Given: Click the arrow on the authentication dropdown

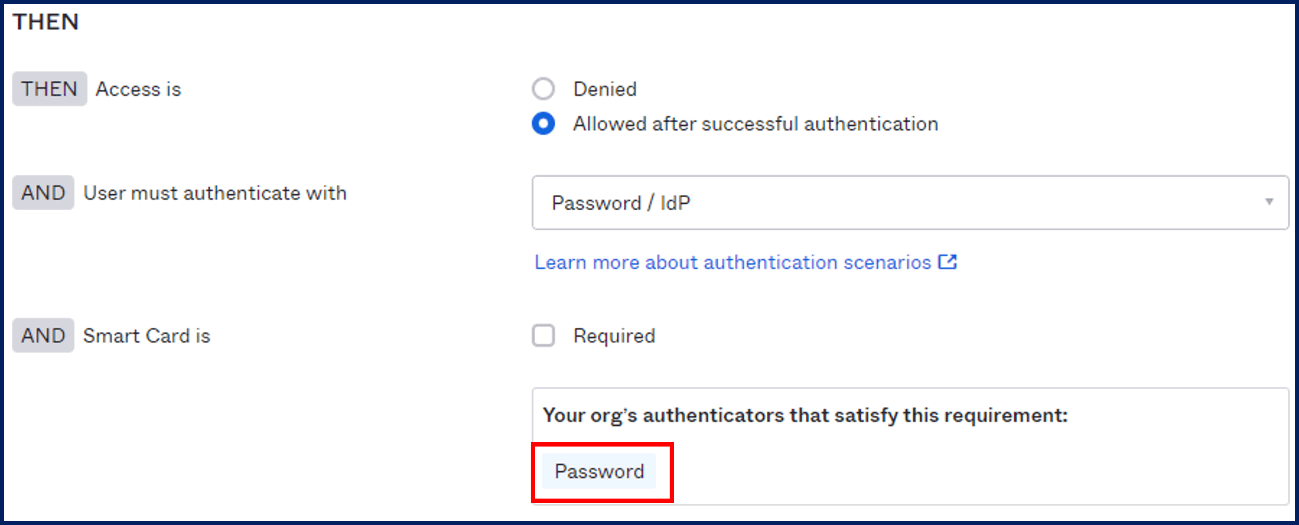Looking at the screenshot, I should [1269, 202].
